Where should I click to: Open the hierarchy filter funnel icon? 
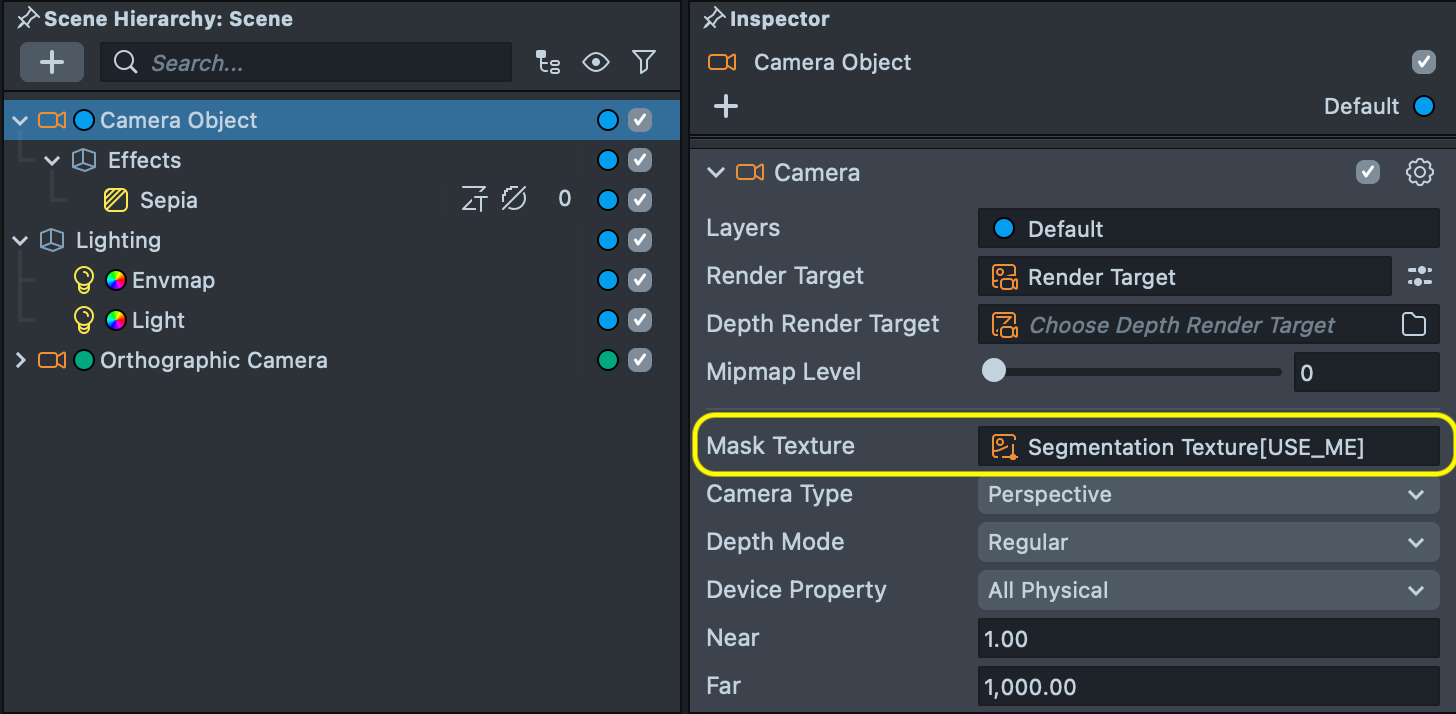click(x=644, y=62)
